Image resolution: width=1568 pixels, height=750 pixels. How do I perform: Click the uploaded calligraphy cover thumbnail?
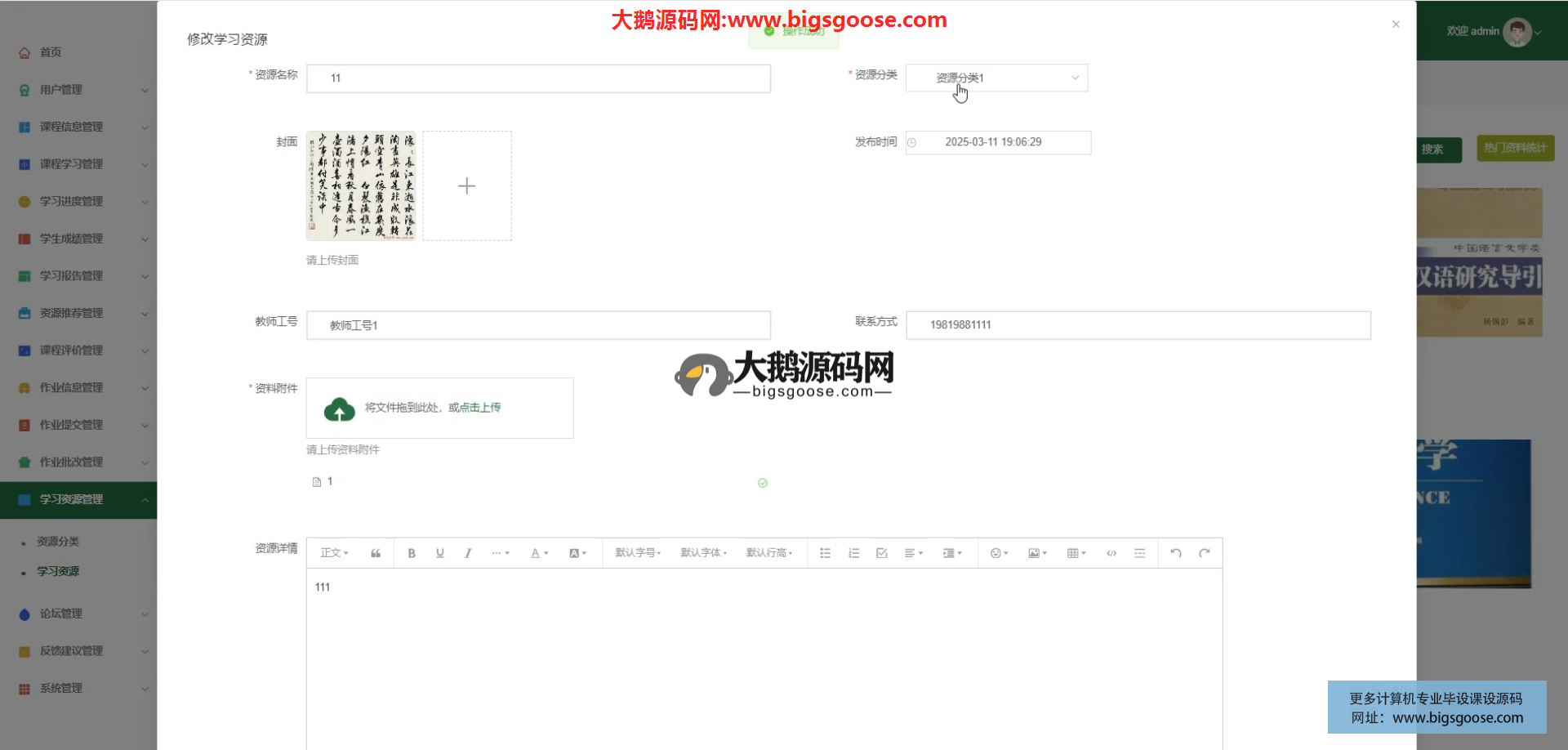pos(361,185)
